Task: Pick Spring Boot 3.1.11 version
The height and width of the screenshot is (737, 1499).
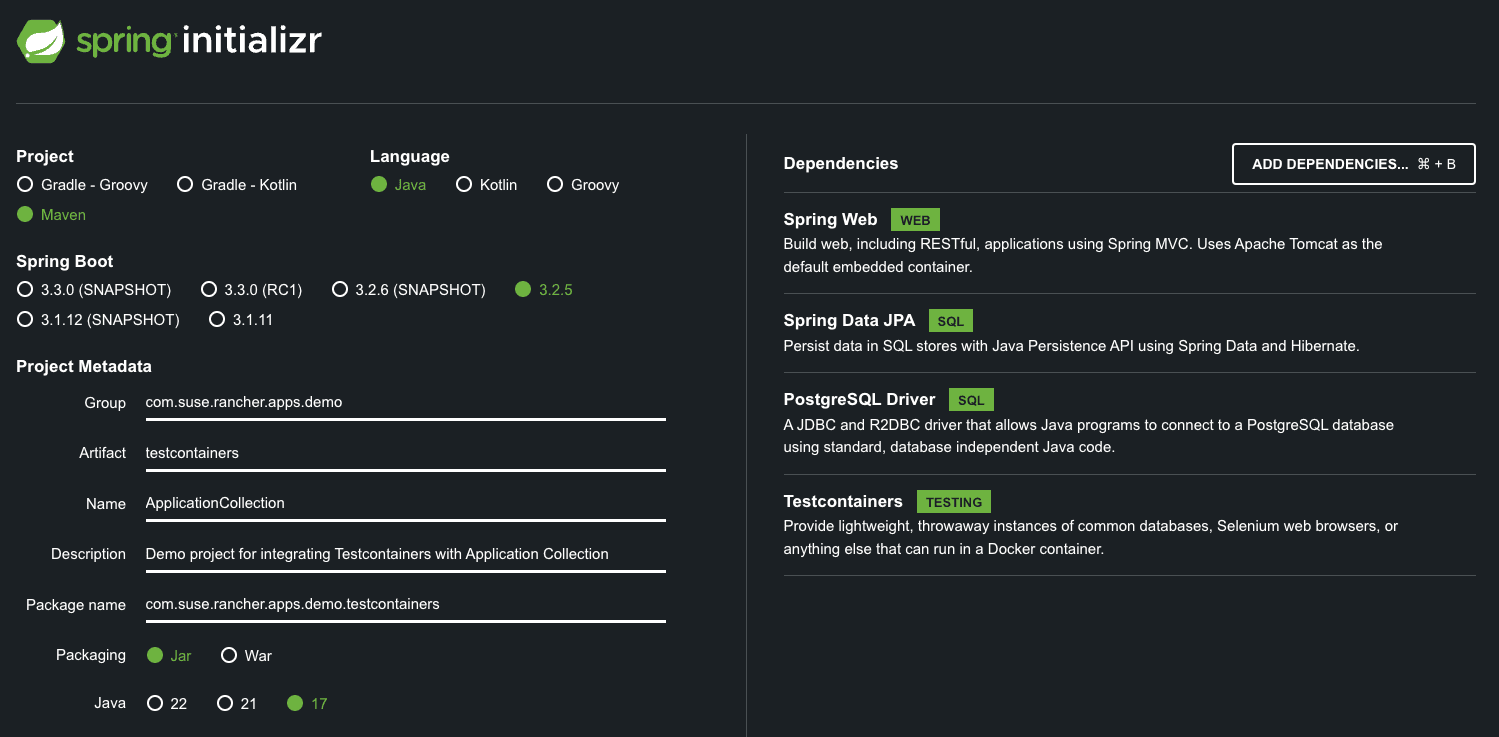Action: [x=217, y=320]
